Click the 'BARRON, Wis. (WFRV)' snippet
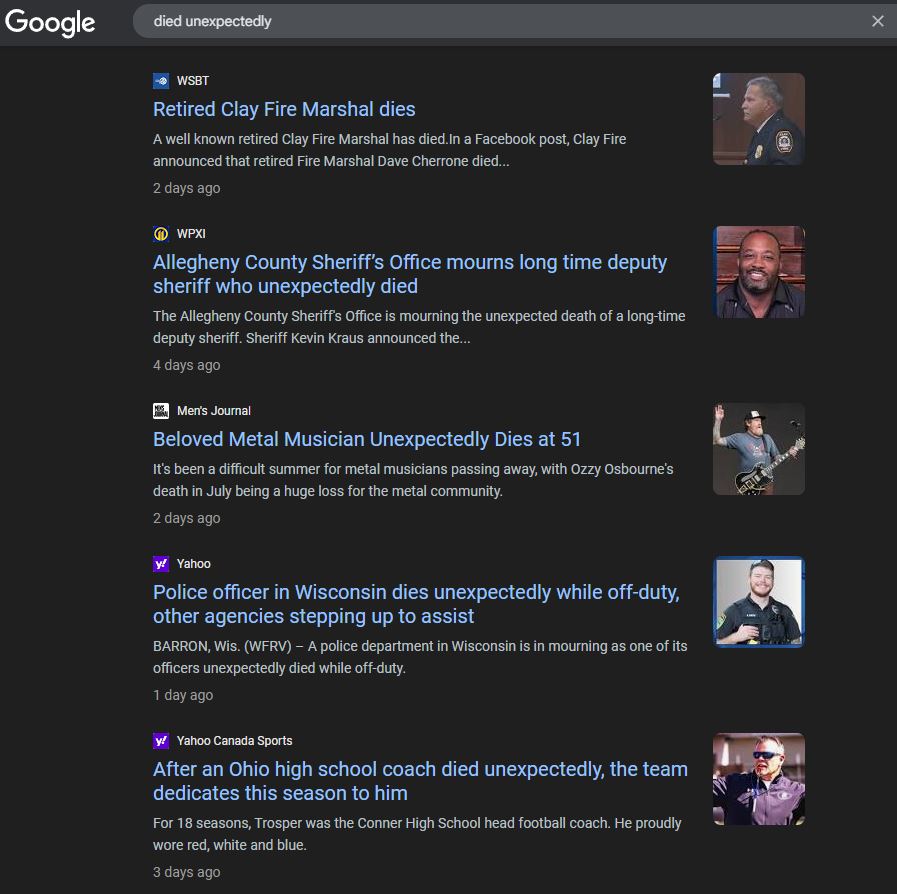The image size is (897, 894). tap(420, 657)
